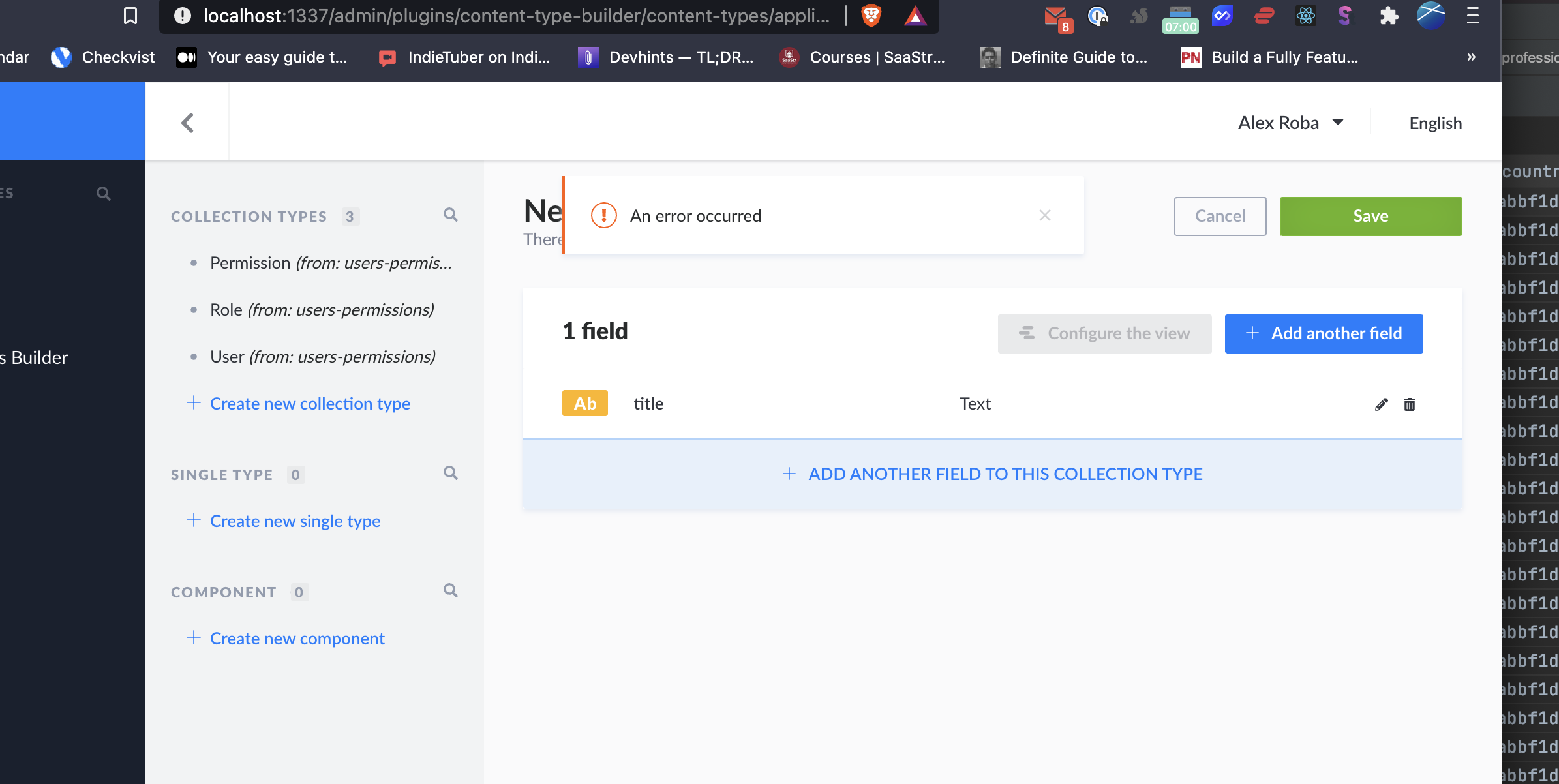Click Create new component link
1559x784 pixels.
click(x=286, y=639)
